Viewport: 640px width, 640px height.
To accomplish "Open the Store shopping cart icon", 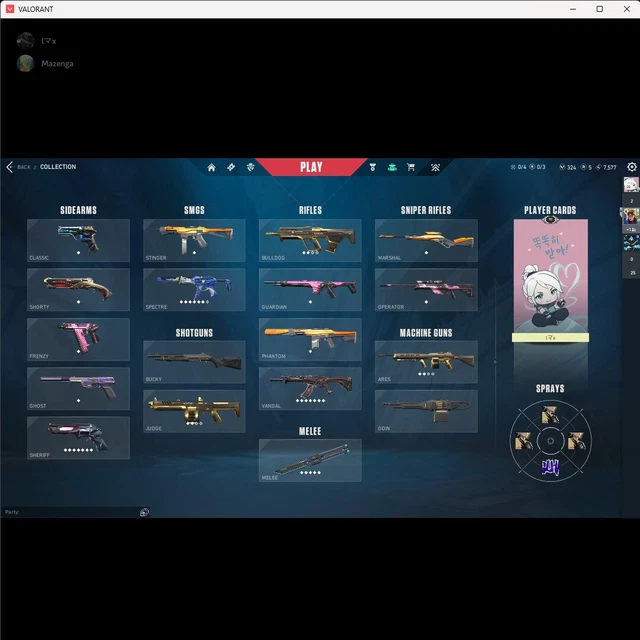I will 411,167.
